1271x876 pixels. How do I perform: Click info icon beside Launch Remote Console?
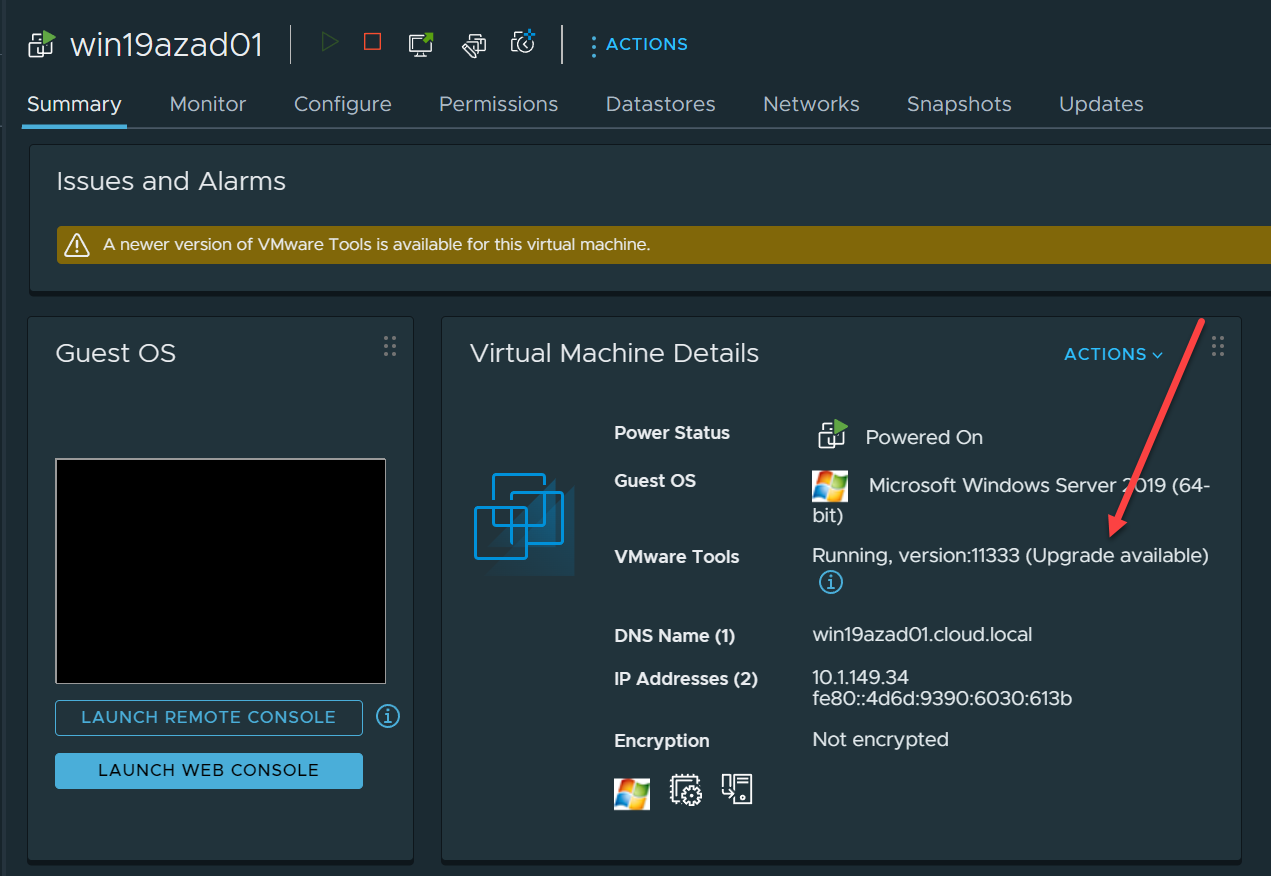[x=388, y=716]
